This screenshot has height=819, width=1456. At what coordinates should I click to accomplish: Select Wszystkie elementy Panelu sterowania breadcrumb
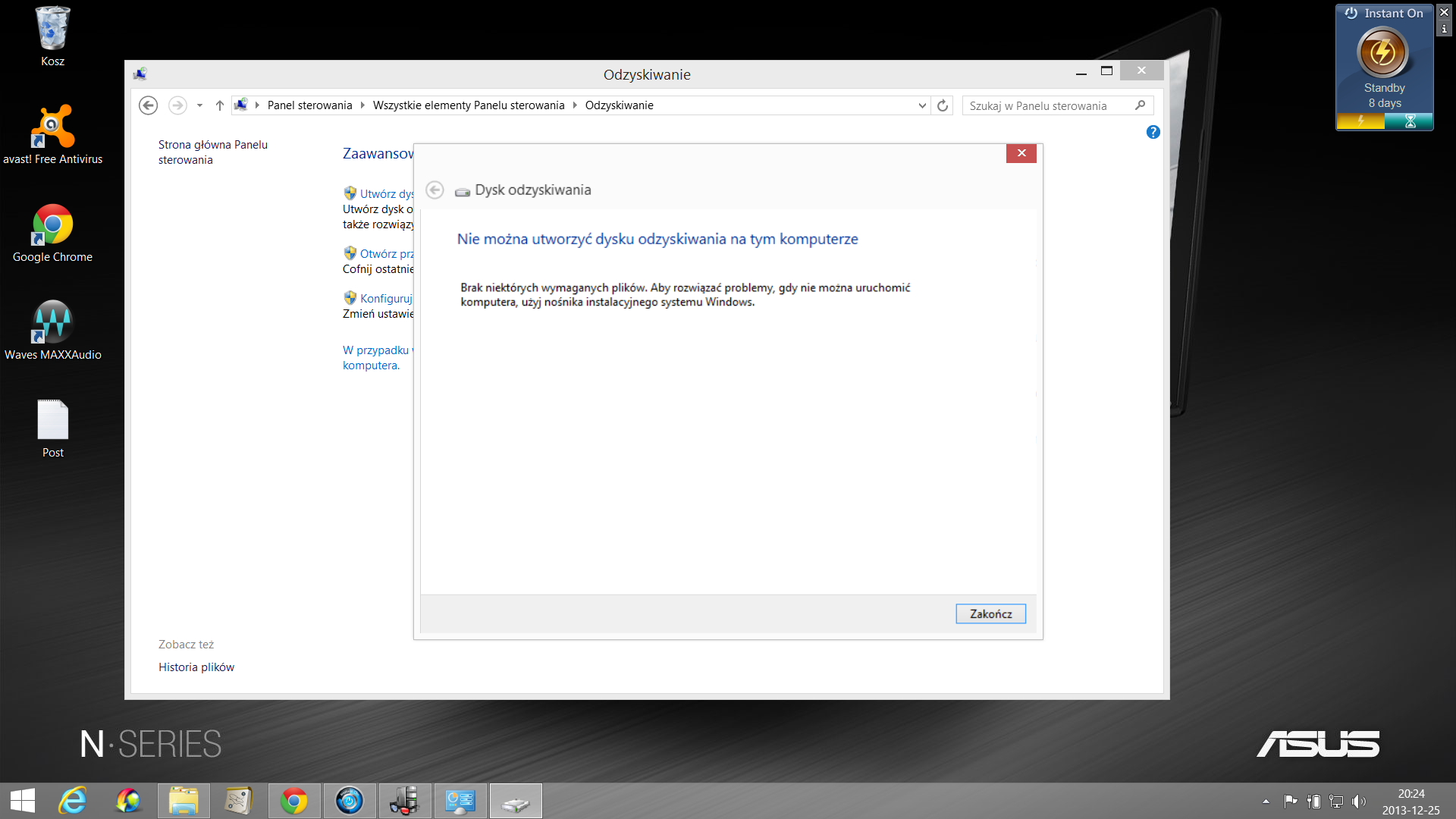click(469, 105)
